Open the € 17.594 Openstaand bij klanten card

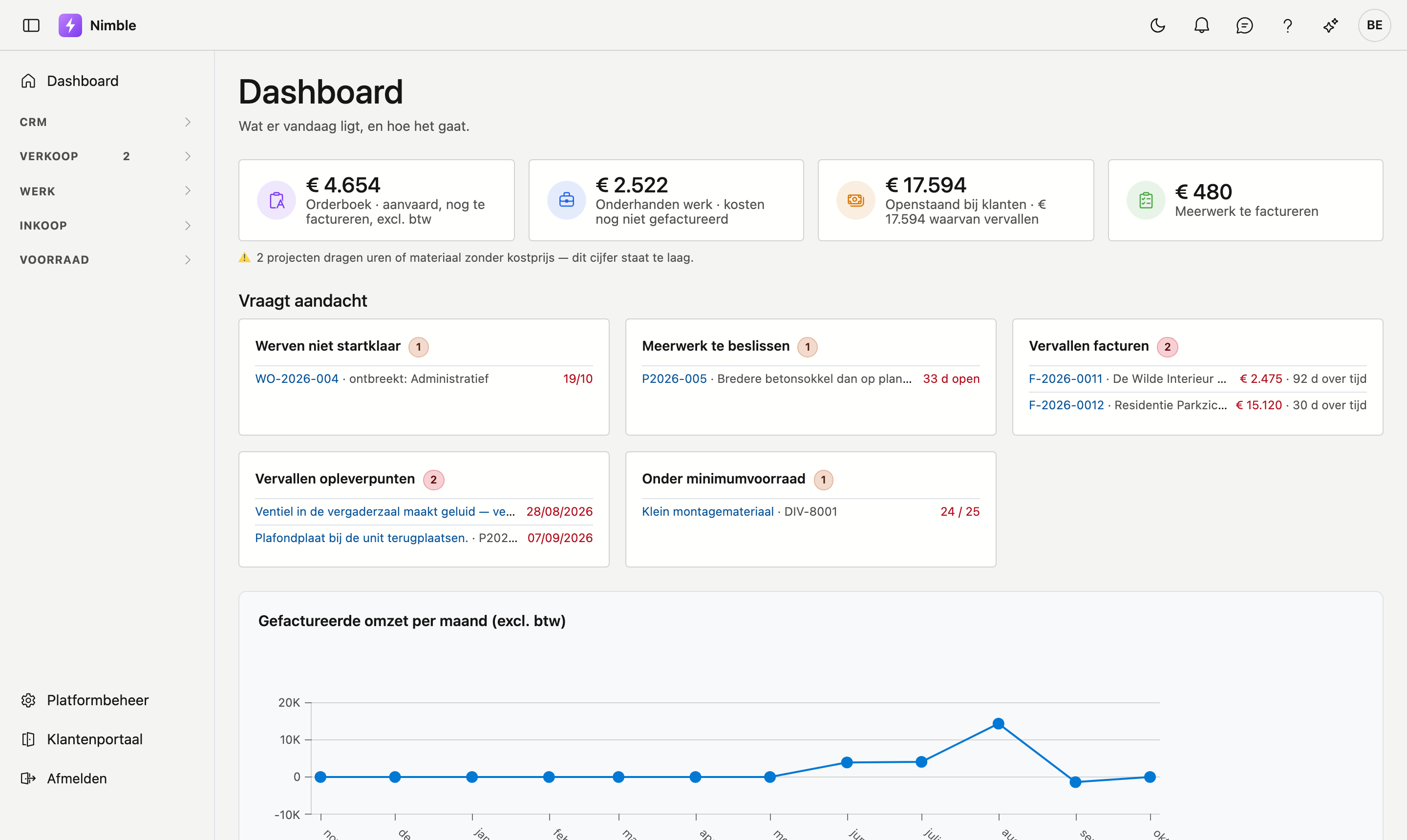956,200
